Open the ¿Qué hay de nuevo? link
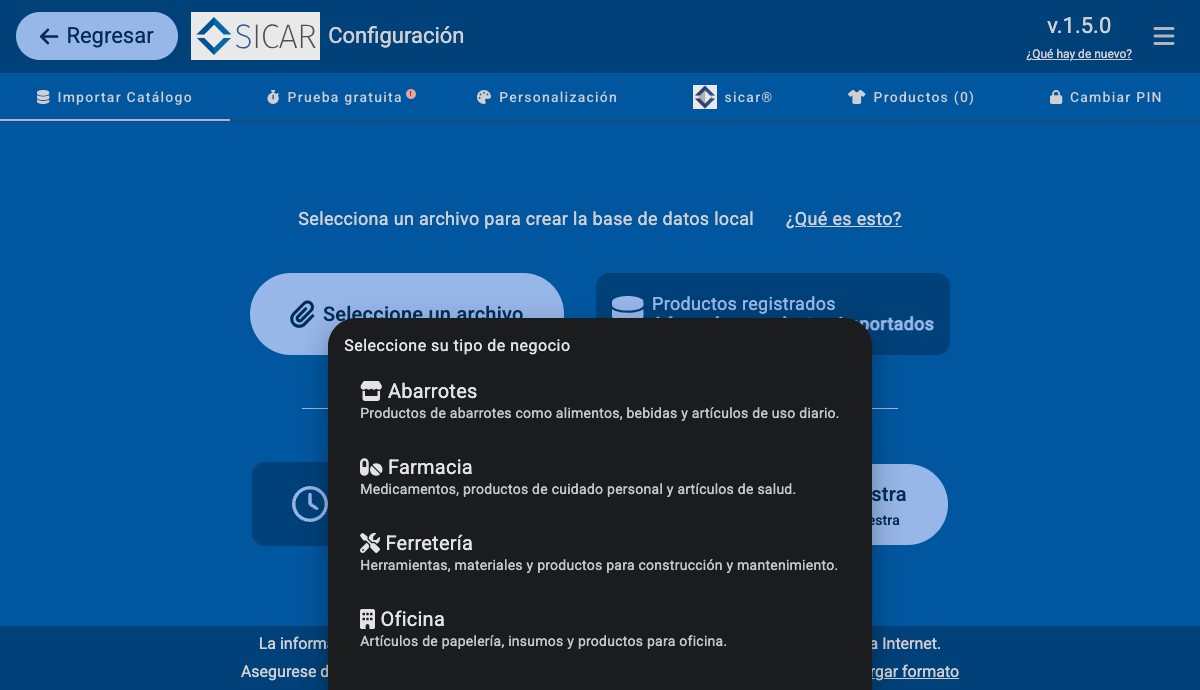 (x=1078, y=54)
